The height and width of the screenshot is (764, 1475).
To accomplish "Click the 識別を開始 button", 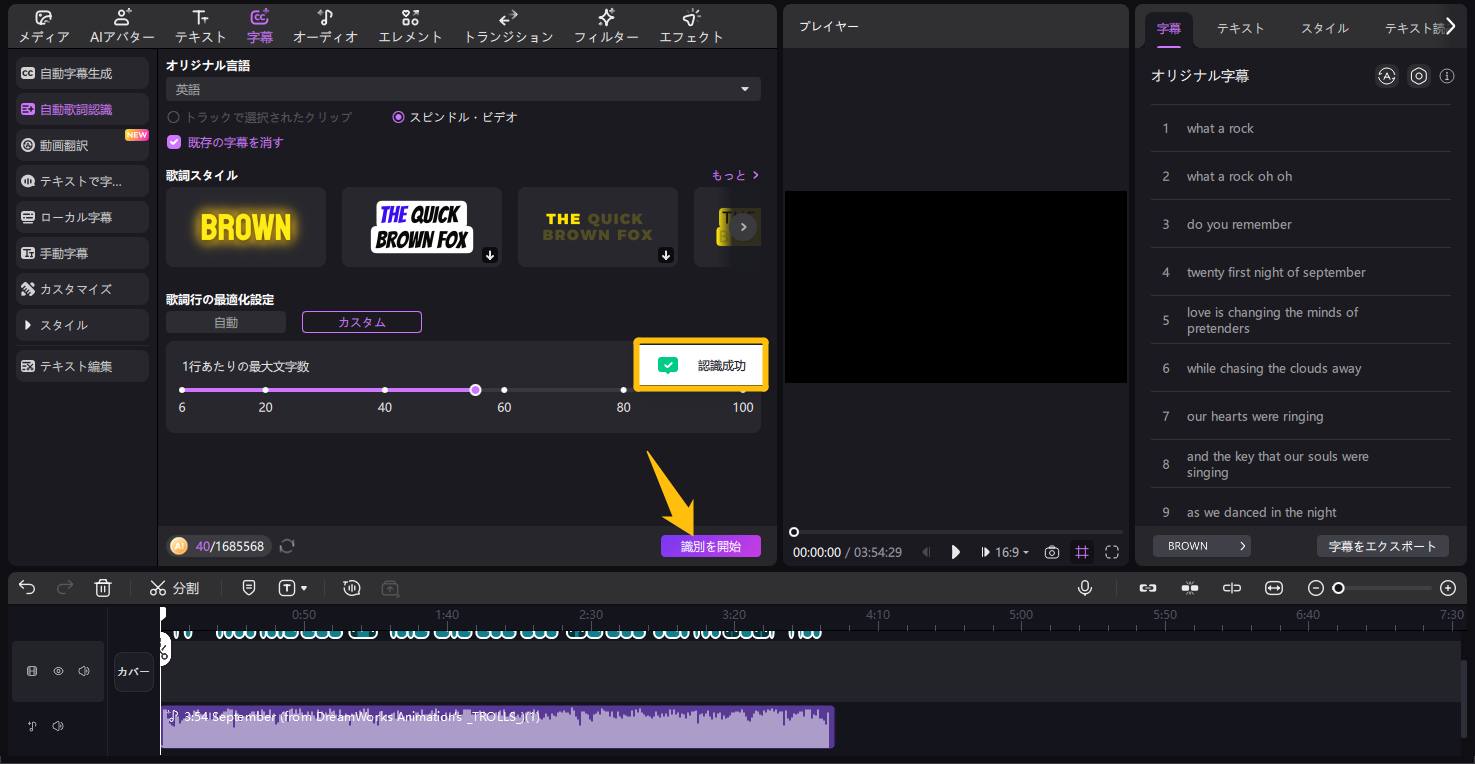I will (710, 546).
